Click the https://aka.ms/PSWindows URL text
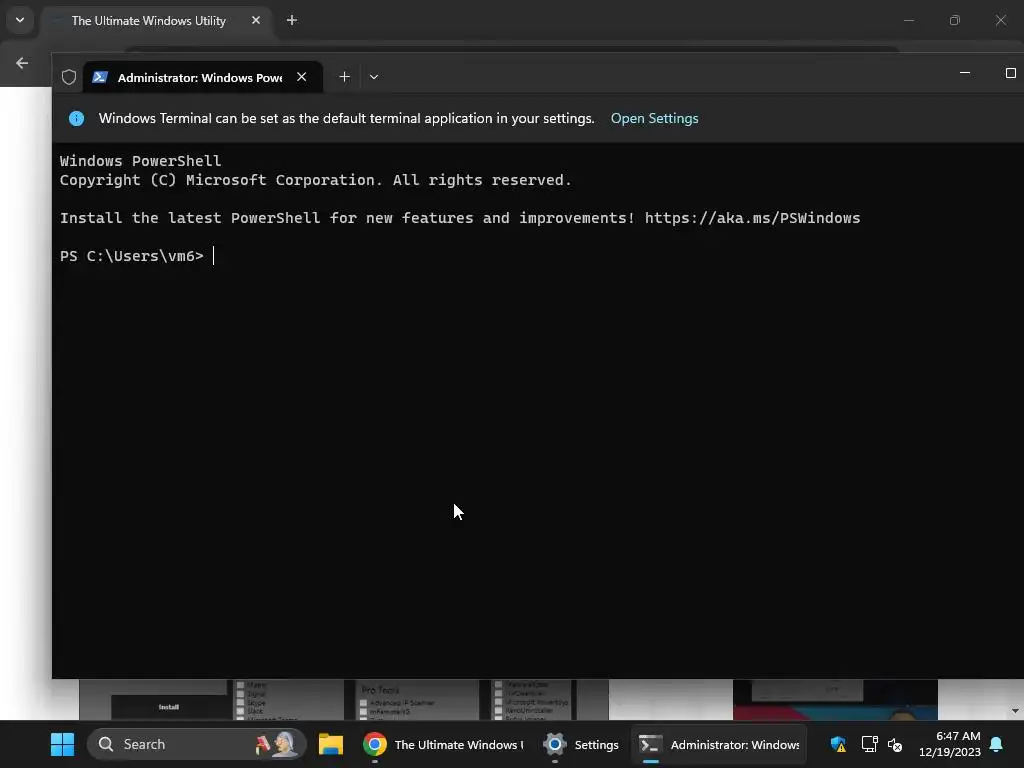Screen dimensions: 1024x768 click(x=752, y=218)
